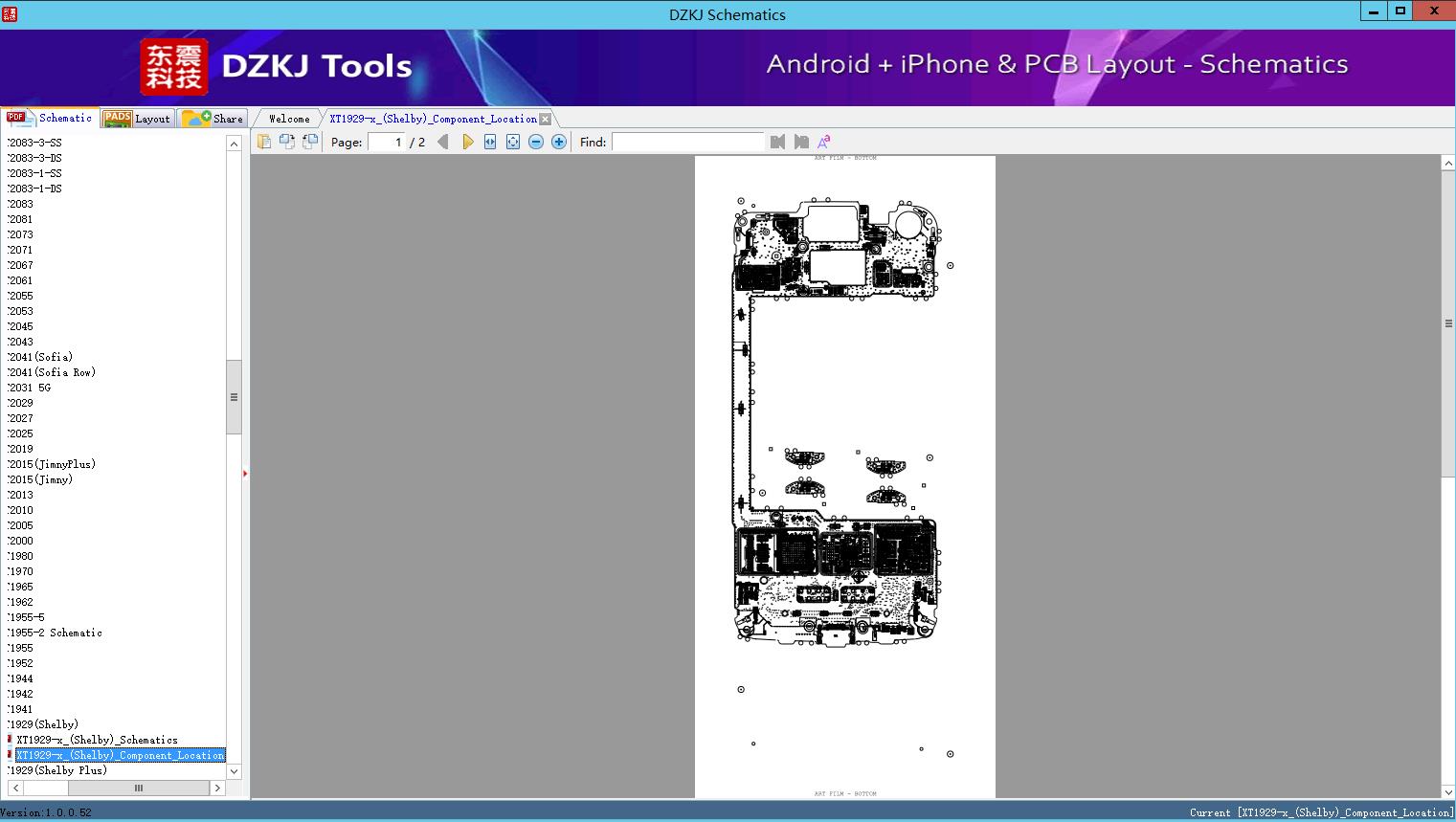Viewport: 1456px width, 822px height.
Task: Select the 1955-5 entry
Action: (x=26, y=617)
